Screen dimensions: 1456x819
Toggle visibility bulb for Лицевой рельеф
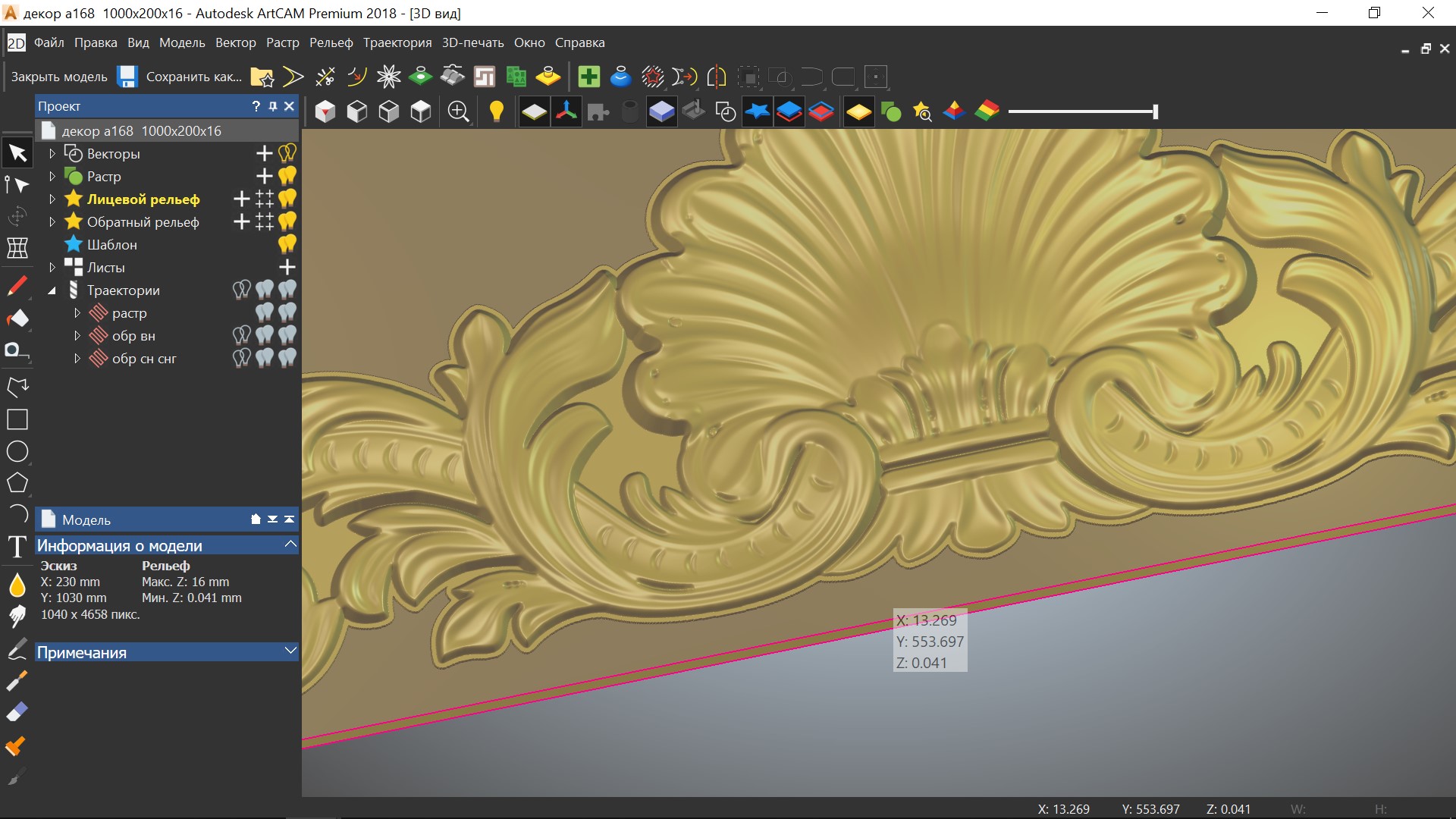[287, 199]
